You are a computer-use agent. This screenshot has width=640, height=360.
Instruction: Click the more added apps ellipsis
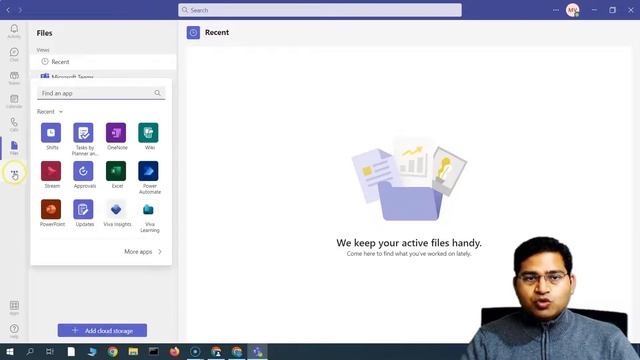[x=14, y=173]
